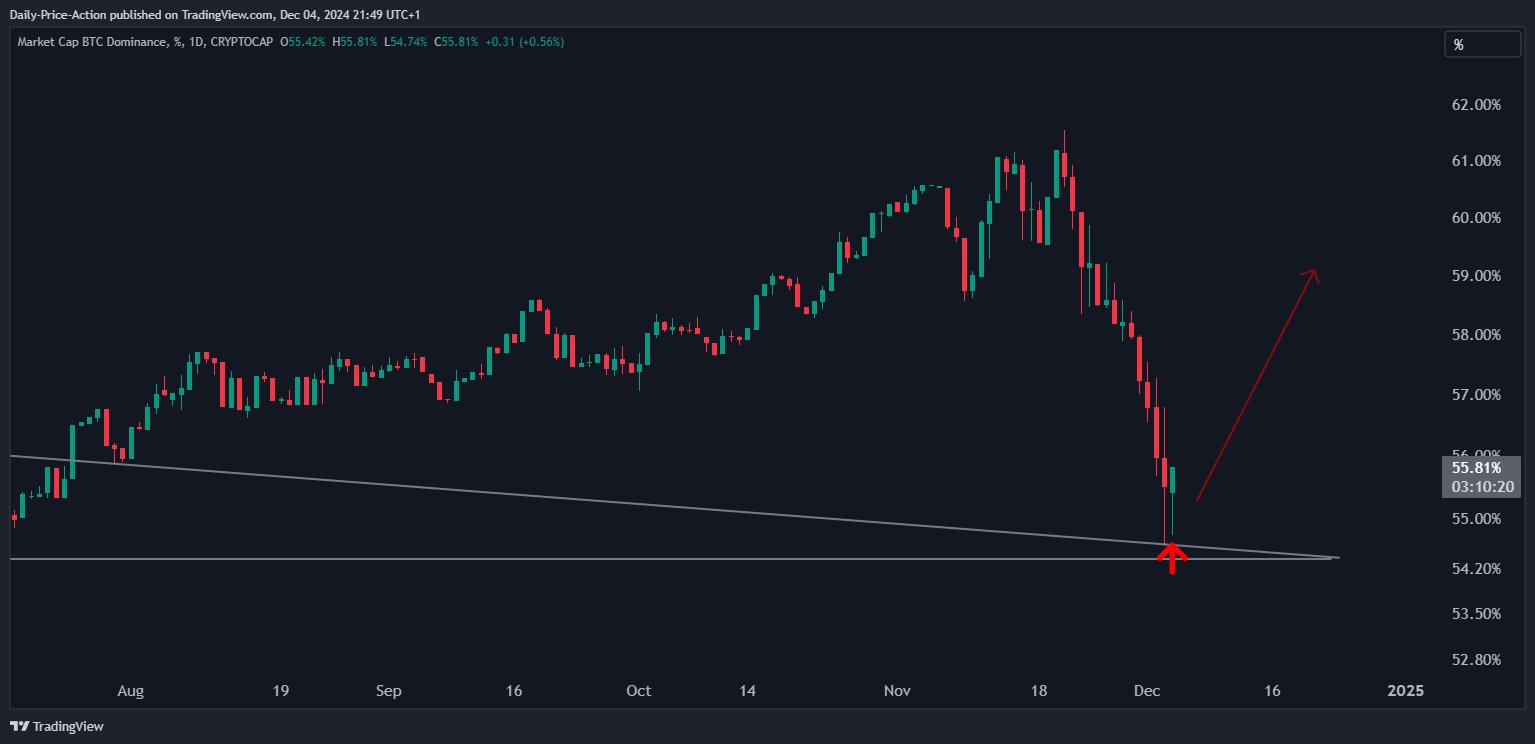Click the +0.31 (+0.56%) change value
1535x744 pixels.
pos(524,42)
